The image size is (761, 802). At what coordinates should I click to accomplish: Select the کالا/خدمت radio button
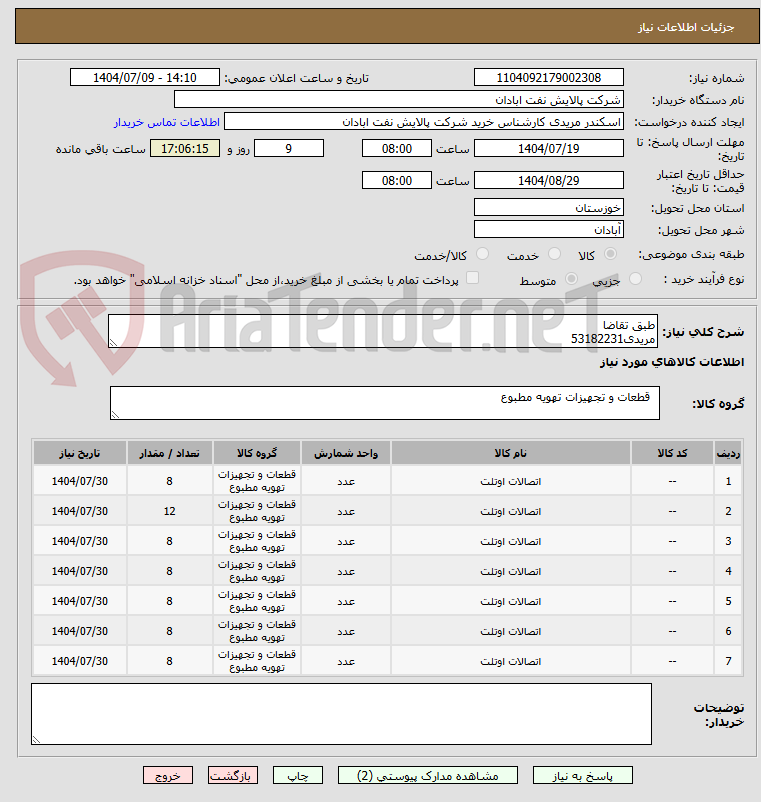click(x=482, y=254)
